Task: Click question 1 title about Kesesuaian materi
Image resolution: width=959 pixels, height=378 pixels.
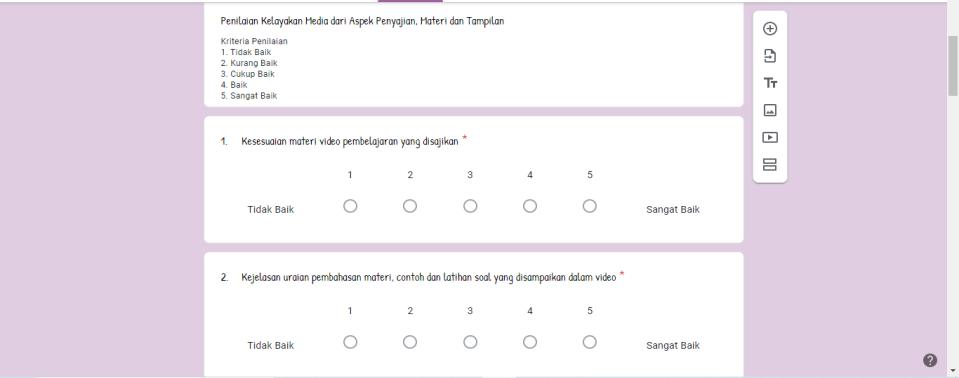Action: coord(349,142)
